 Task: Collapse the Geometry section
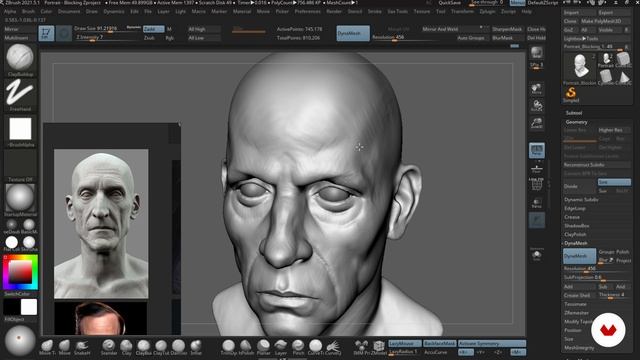coord(576,122)
